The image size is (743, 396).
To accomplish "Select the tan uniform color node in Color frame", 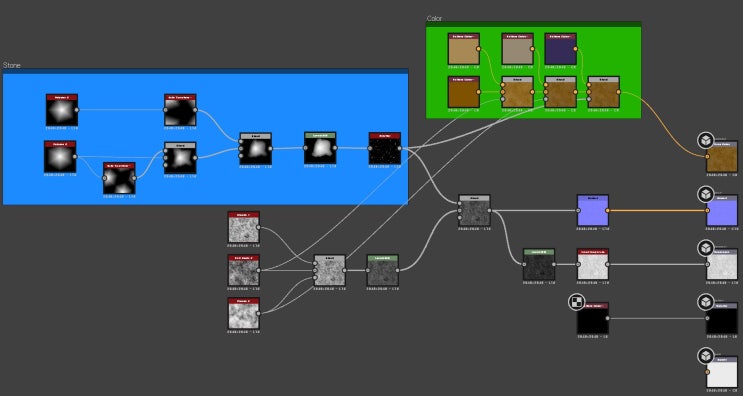I will pyautogui.click(x=464, y=49).
